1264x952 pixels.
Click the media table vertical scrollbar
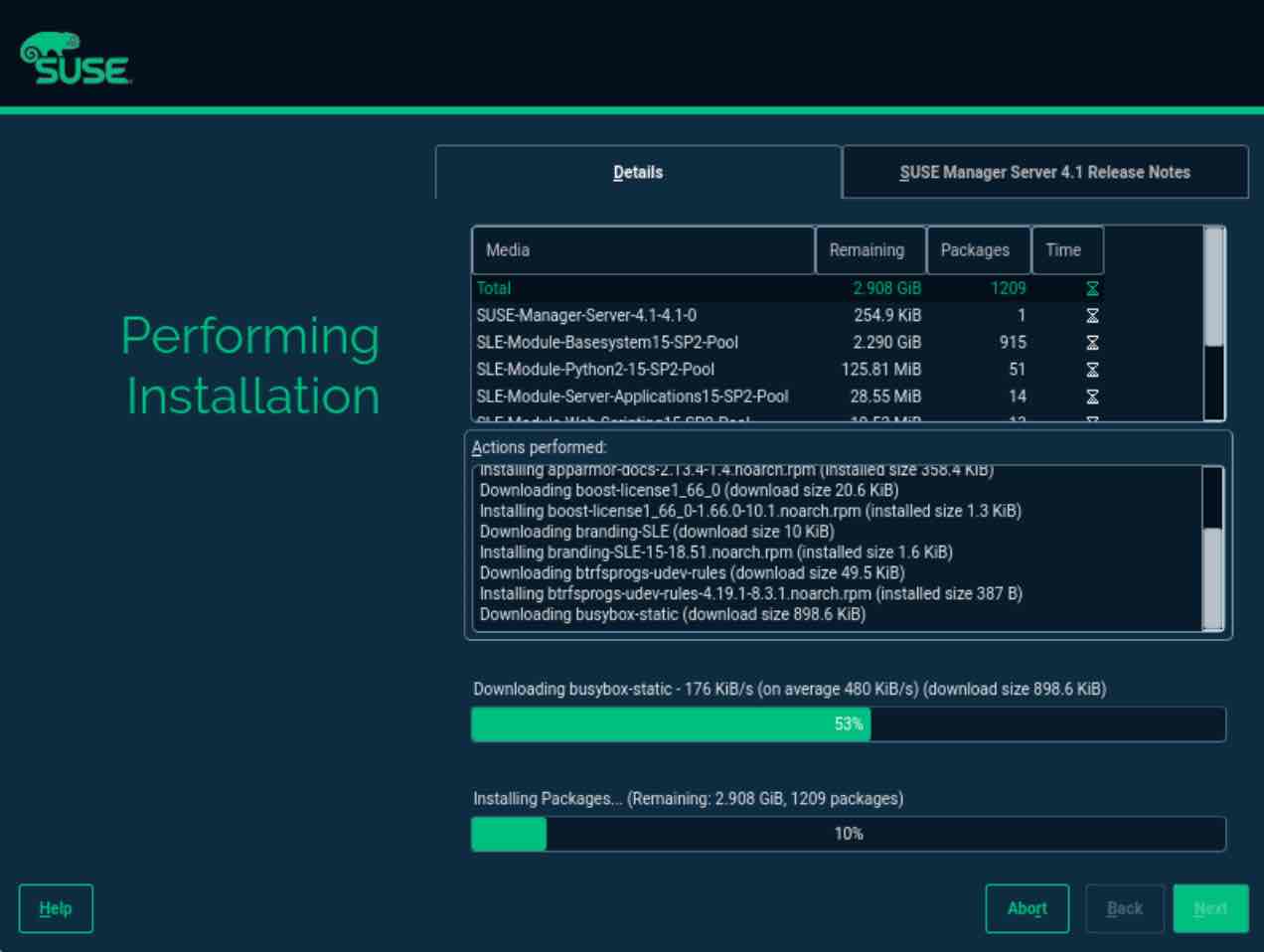click(x=1214, y=323)
